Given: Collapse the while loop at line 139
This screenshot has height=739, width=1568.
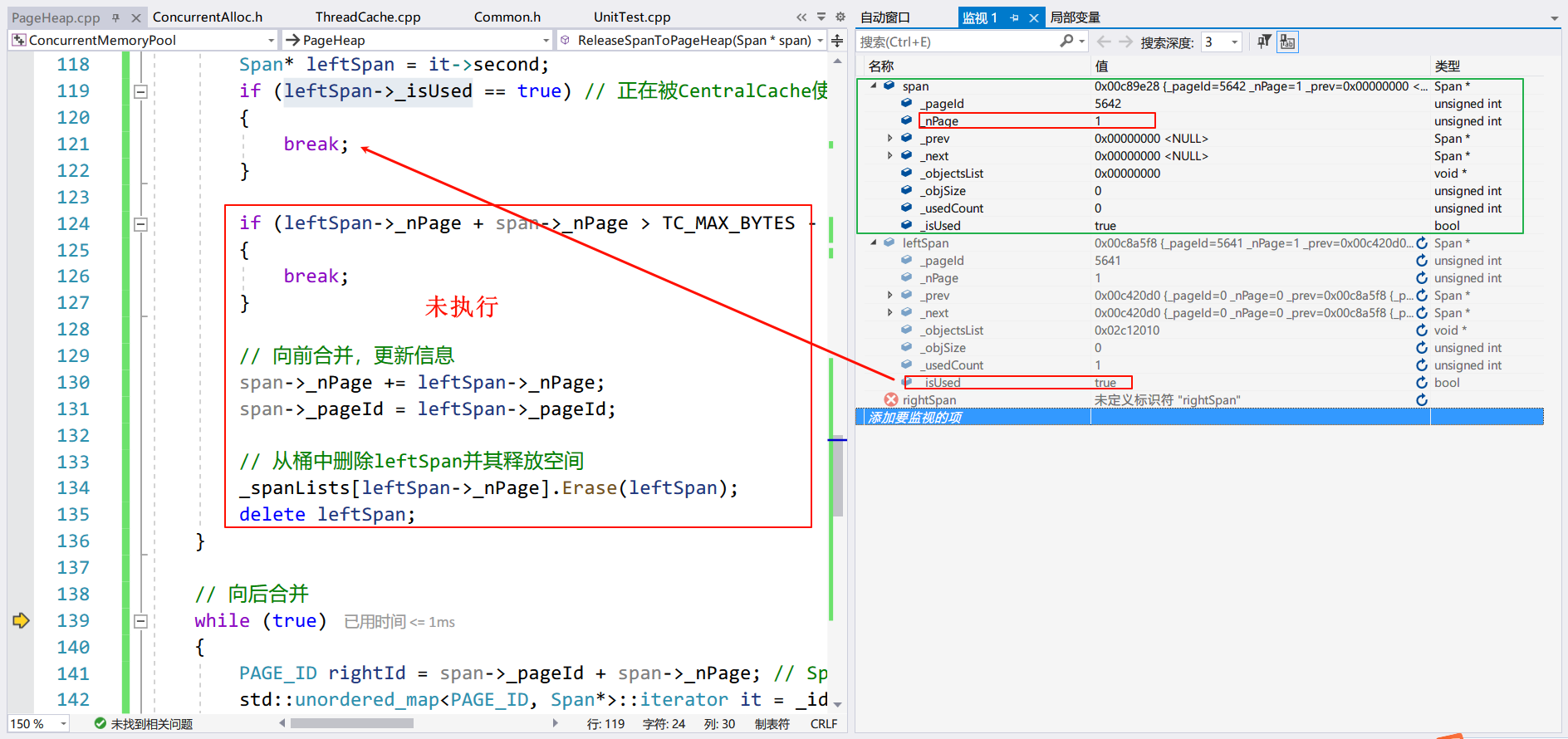Looking at the screenshot, I should pos(141,621).
